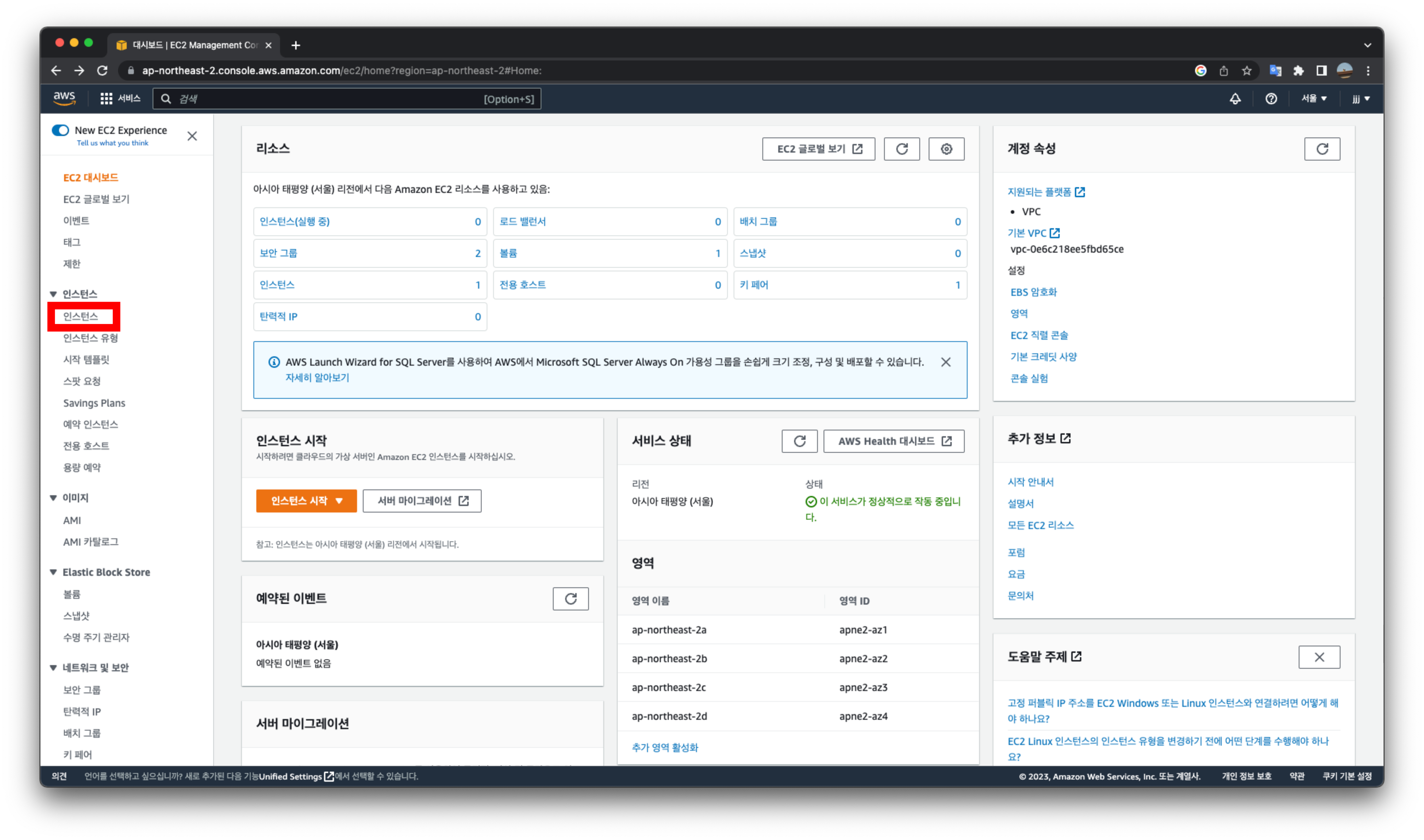
Task: Refresh the 예약된 이벤트 scheduled events panel
Action: click(571, 599)
